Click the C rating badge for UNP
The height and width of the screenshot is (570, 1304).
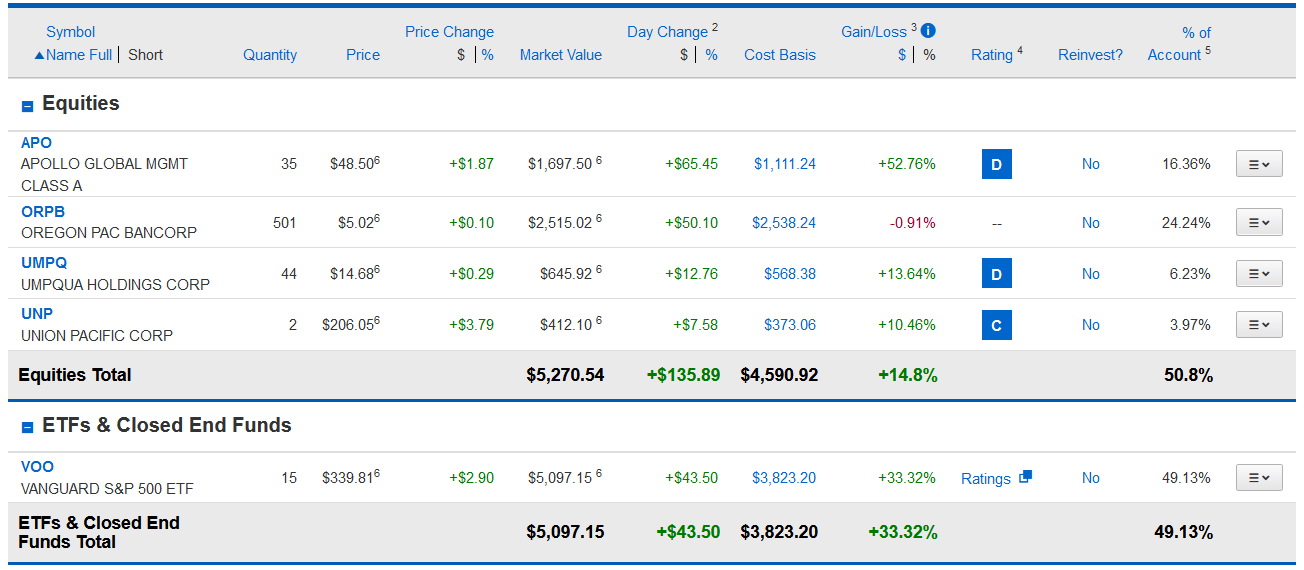click(996, 325)
